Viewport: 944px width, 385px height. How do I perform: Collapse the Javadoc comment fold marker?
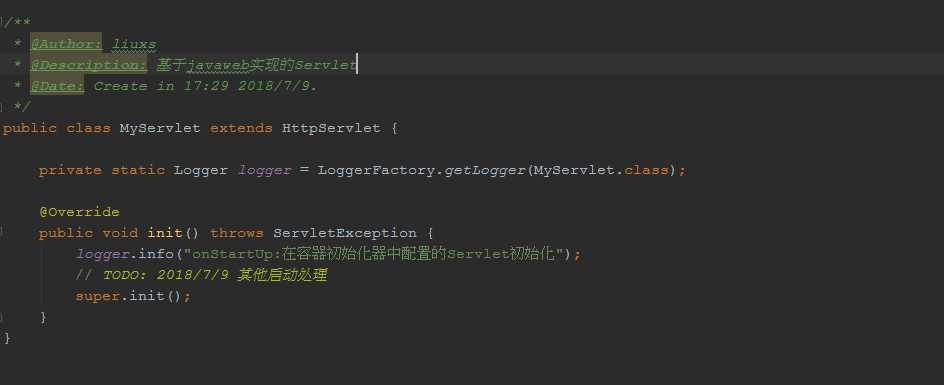[x=2, y=23]
